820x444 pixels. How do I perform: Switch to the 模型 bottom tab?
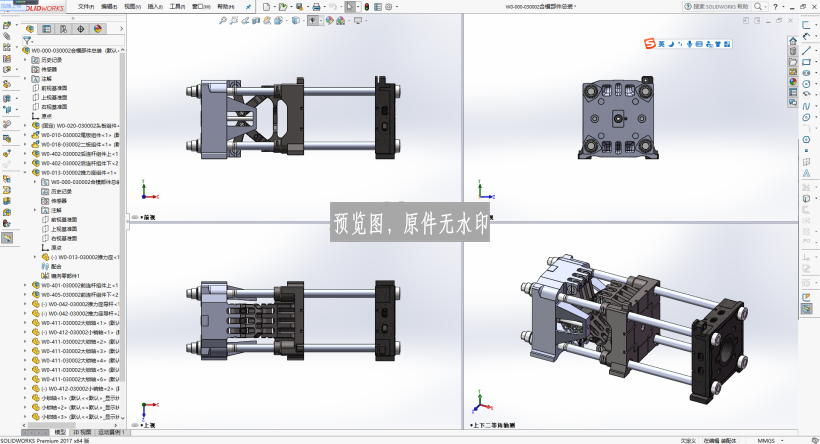click(x=60, y=432)
